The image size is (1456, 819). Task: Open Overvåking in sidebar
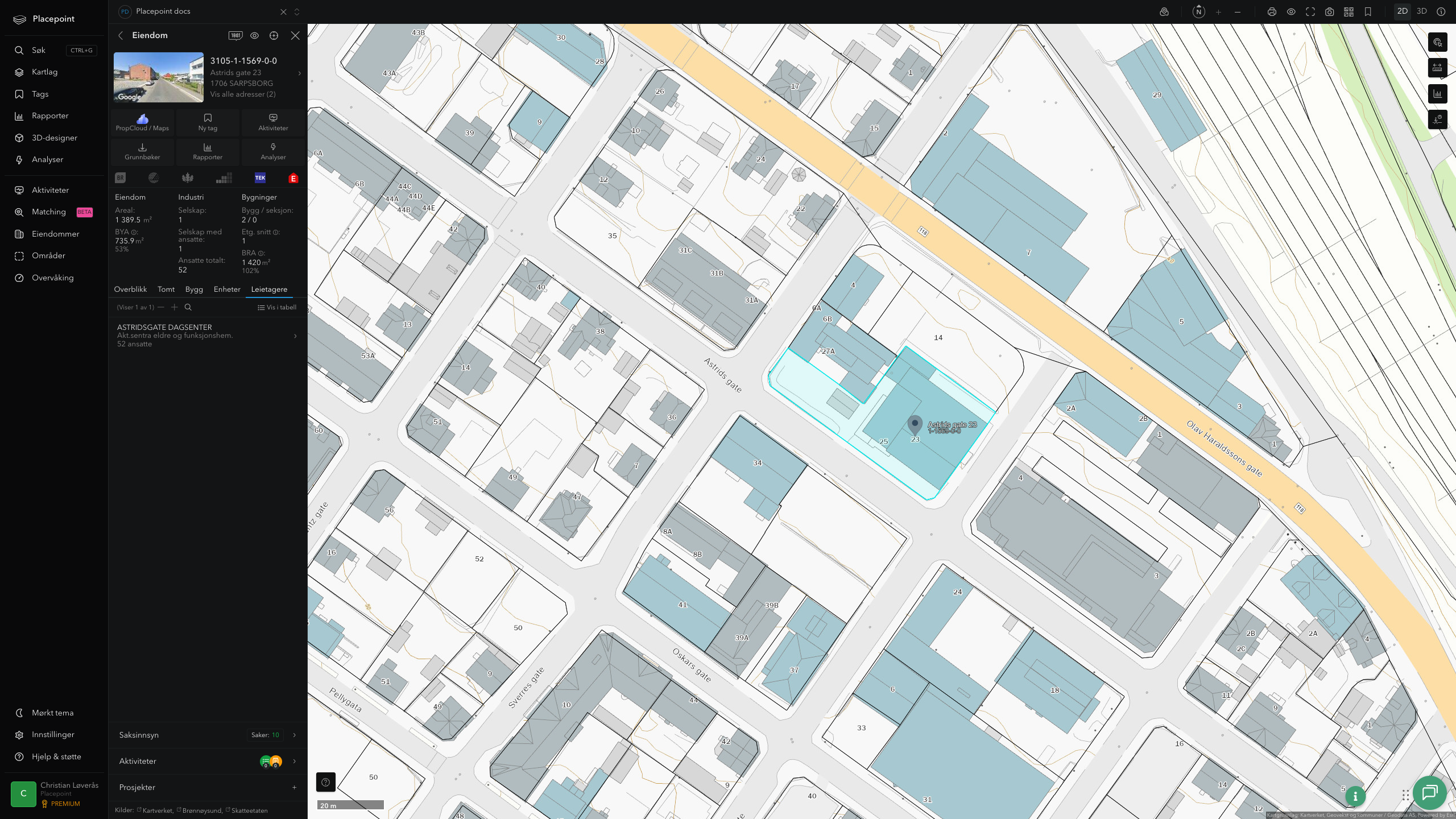pos(52,278)
